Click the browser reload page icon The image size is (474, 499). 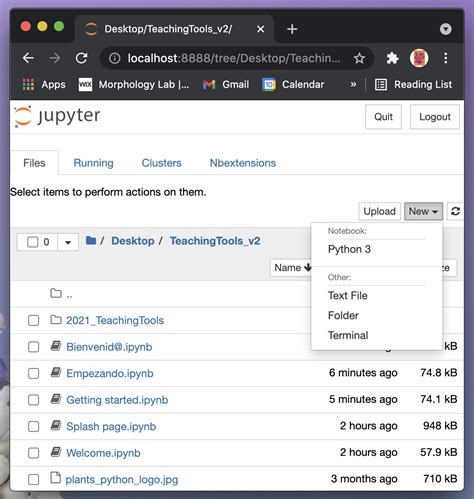coord(81,58)
